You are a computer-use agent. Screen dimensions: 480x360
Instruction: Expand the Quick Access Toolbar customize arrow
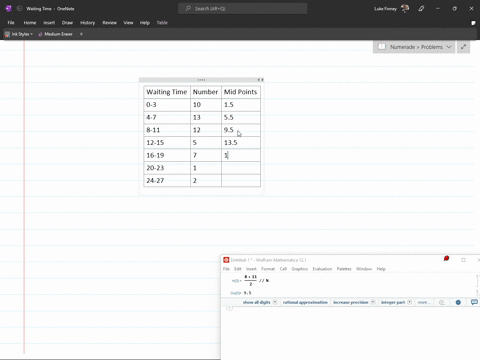click(81, 34)
